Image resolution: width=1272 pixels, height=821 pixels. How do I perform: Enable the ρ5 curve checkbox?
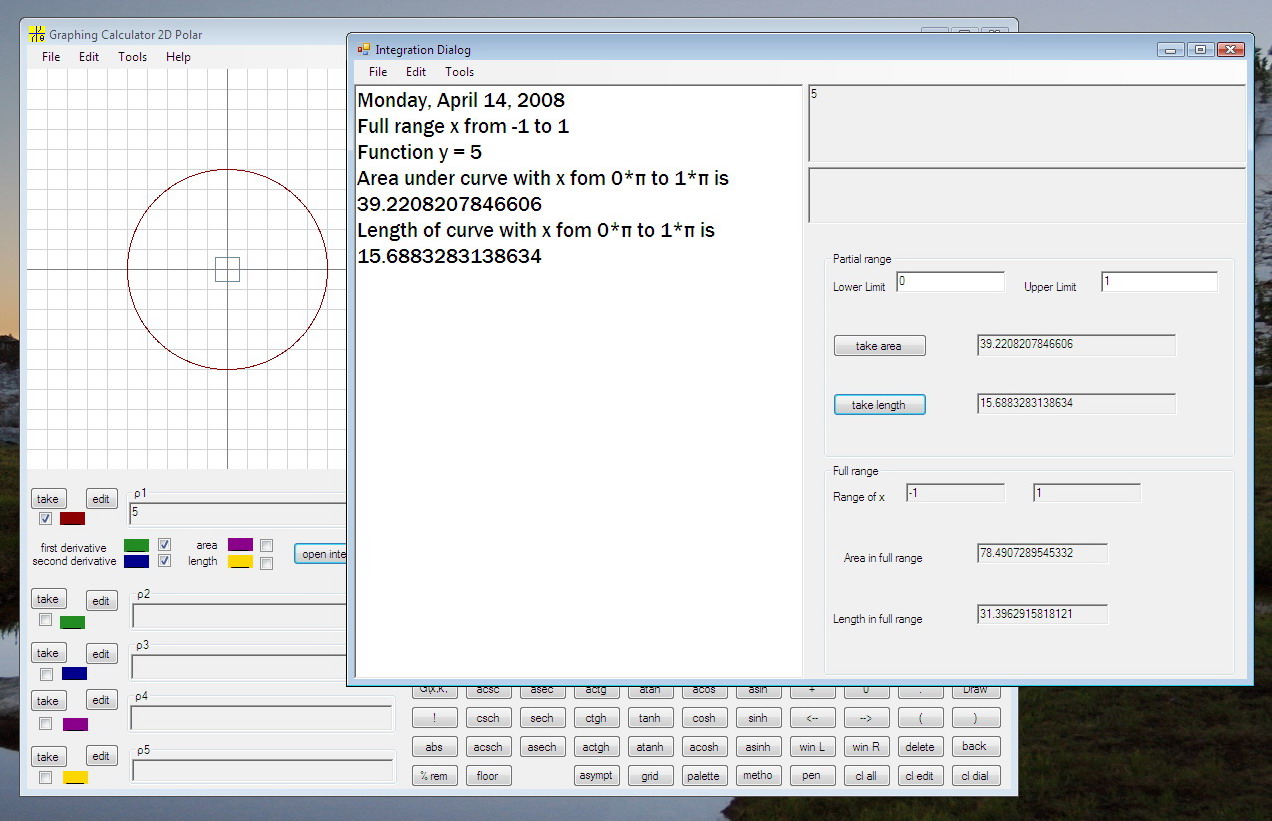[x=45, y=777]
